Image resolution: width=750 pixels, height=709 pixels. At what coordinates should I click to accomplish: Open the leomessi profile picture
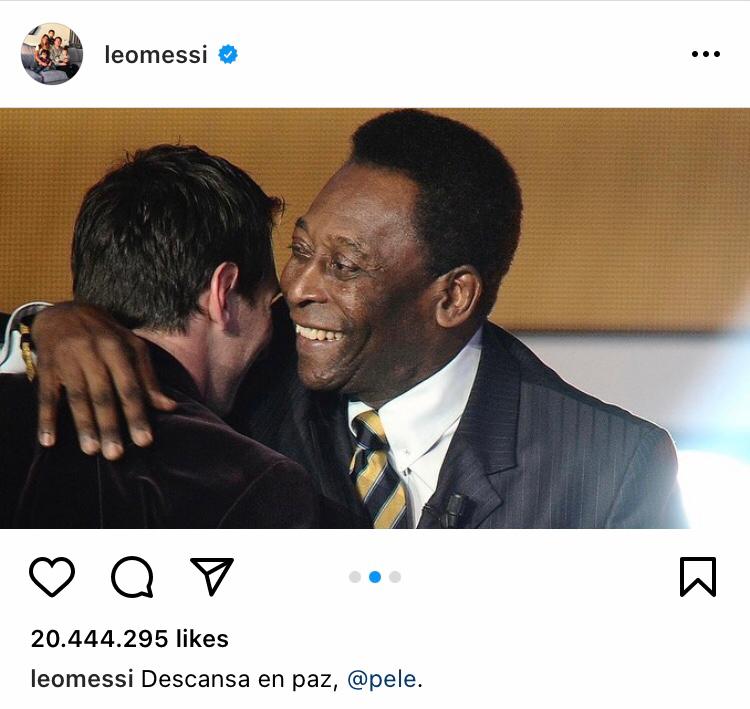51,54
